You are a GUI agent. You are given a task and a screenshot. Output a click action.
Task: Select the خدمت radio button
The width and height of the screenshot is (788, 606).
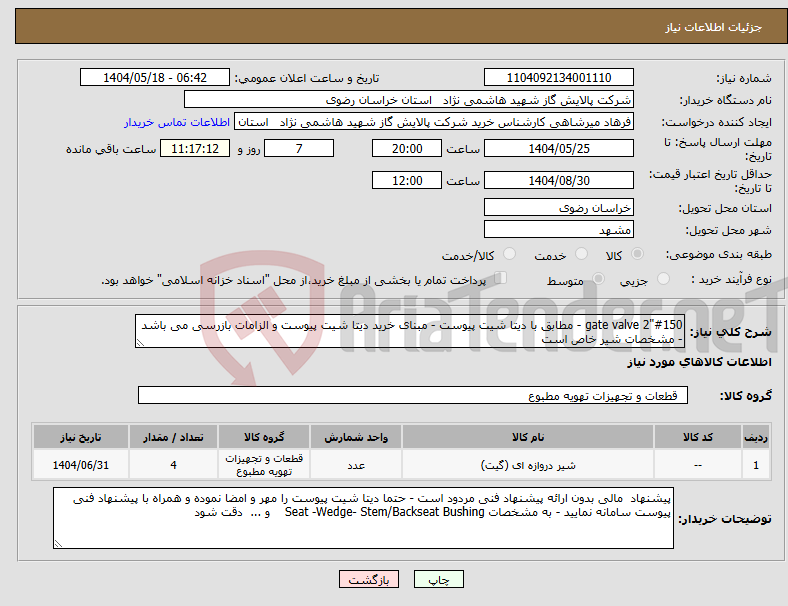pyautogui.click(x=581, y=254)
